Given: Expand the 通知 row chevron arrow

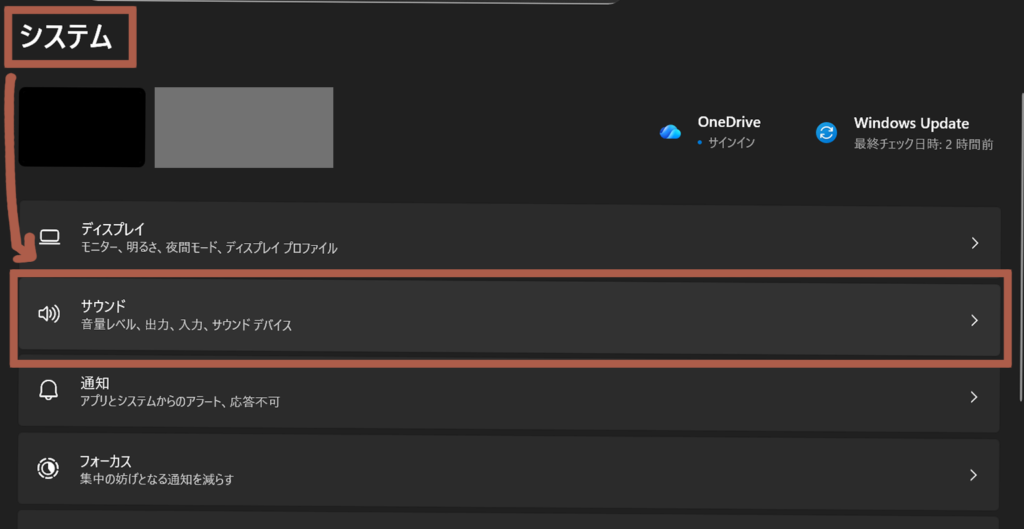Looking at the screenshot, I should pos(975,397).
